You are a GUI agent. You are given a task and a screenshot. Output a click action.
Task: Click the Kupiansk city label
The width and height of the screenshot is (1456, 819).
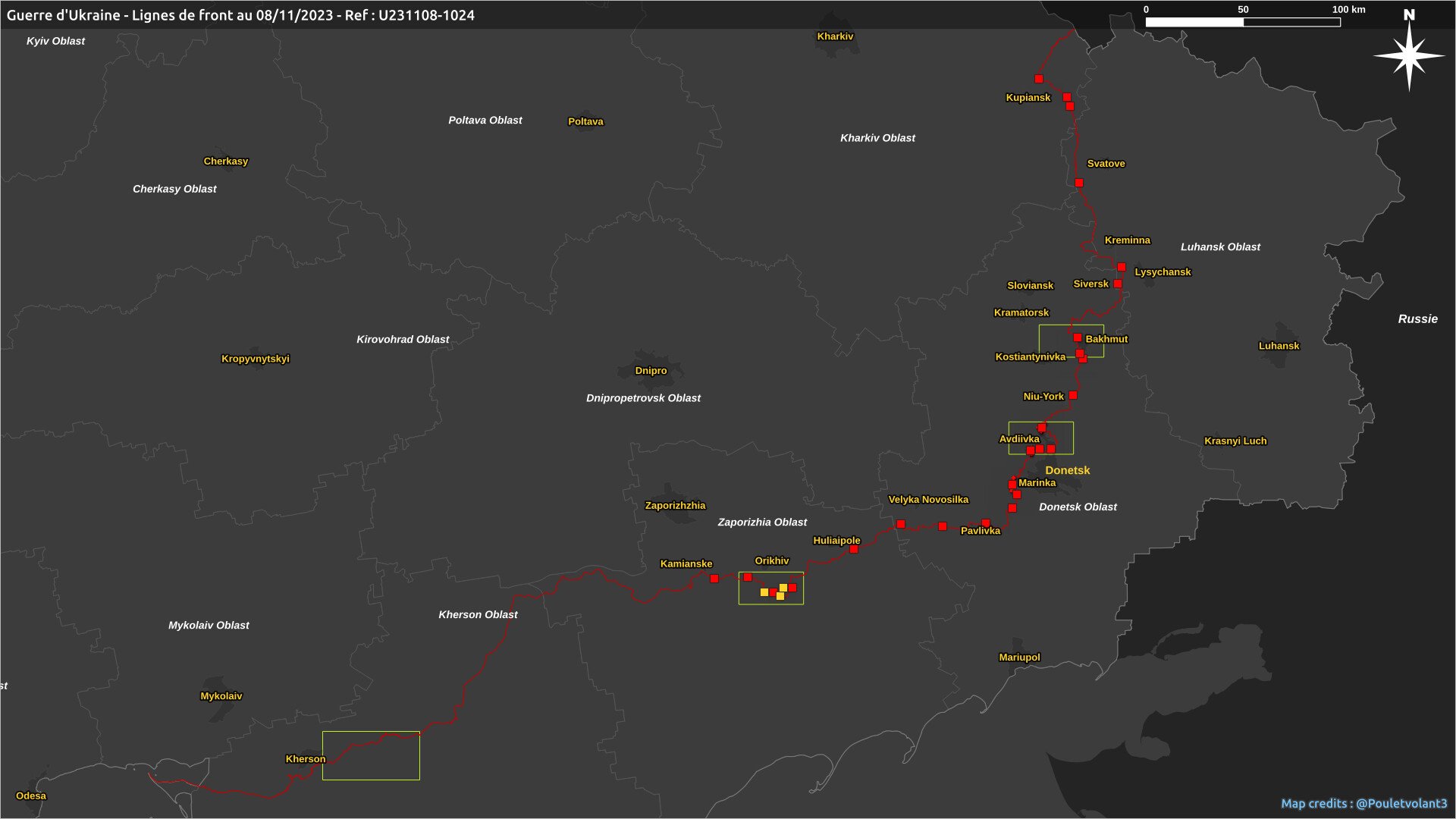pyautogui.click(x=1028, y=97)
